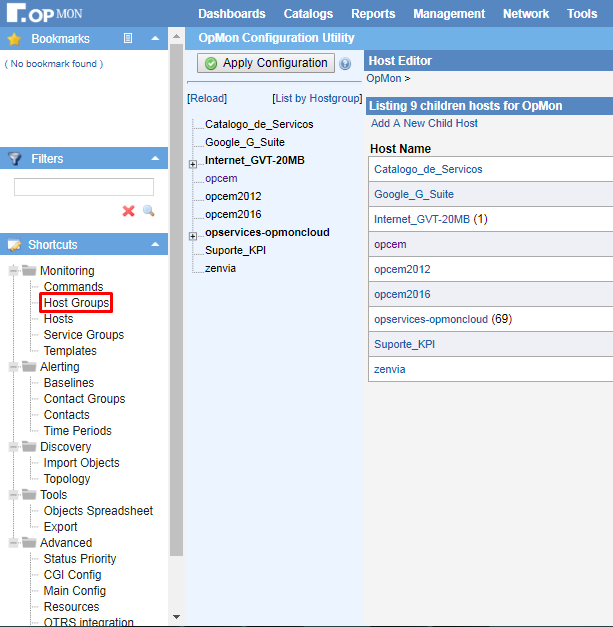
Task: Open Suporte_KPI in Host Name table
Action: (x=404, y=344)
